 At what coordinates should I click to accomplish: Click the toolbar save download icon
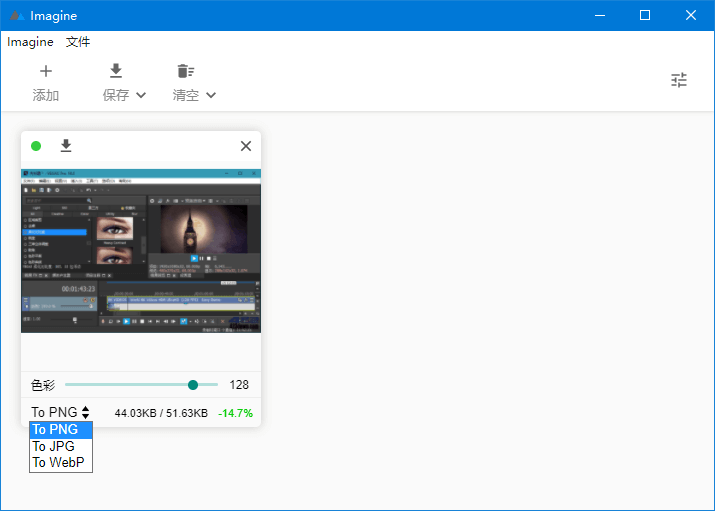pyautogui.click(x=116, y=71)
